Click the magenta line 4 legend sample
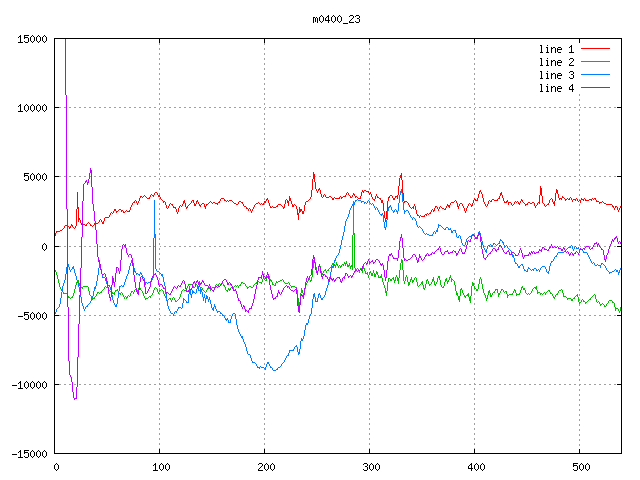This screenshot has width=640, height=480. 596,88
